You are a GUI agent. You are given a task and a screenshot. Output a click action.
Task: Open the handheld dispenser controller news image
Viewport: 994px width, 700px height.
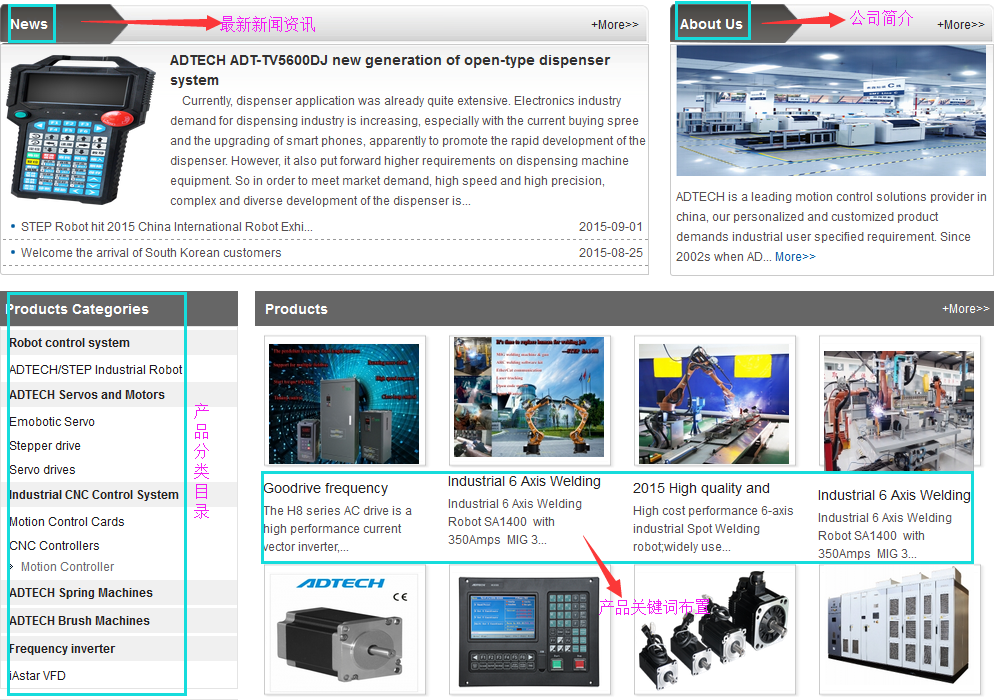pyautogui.click(x=81, y=129)
